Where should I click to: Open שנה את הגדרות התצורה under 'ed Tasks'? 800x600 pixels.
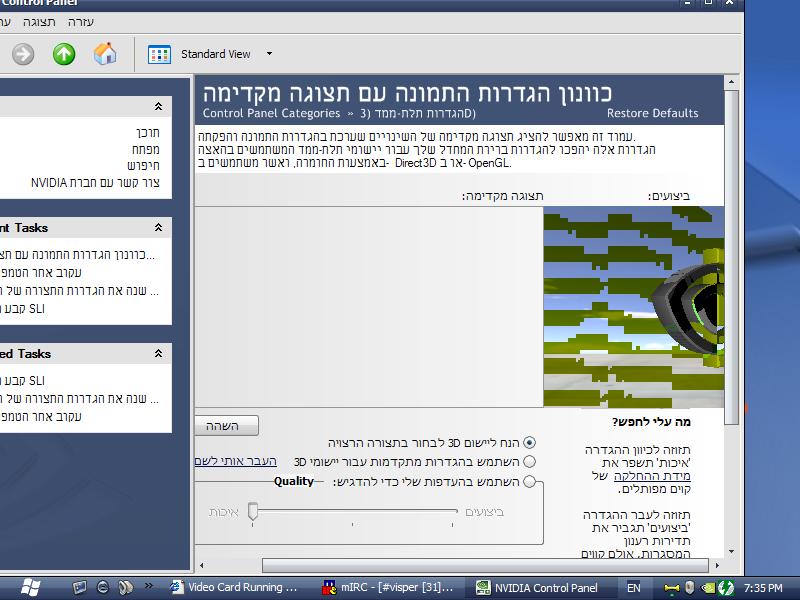coord(80,398)
